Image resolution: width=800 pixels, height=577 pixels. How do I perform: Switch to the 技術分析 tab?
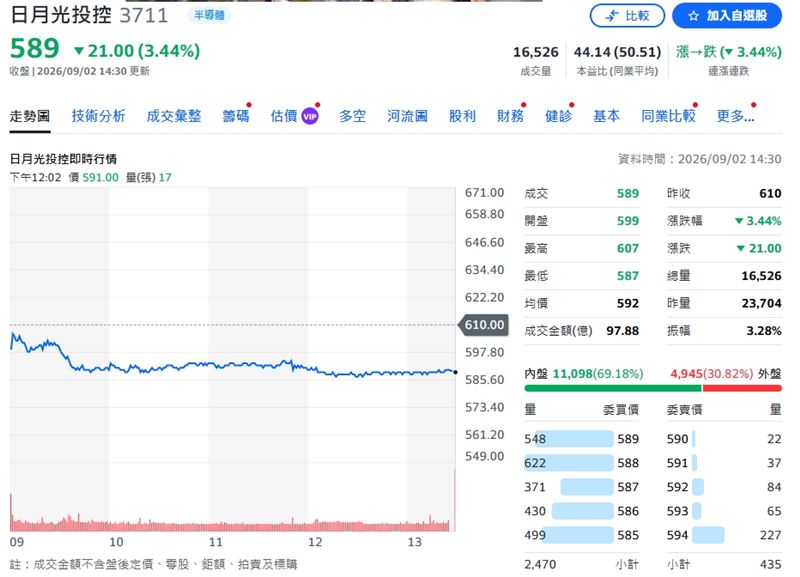[98, 116]
